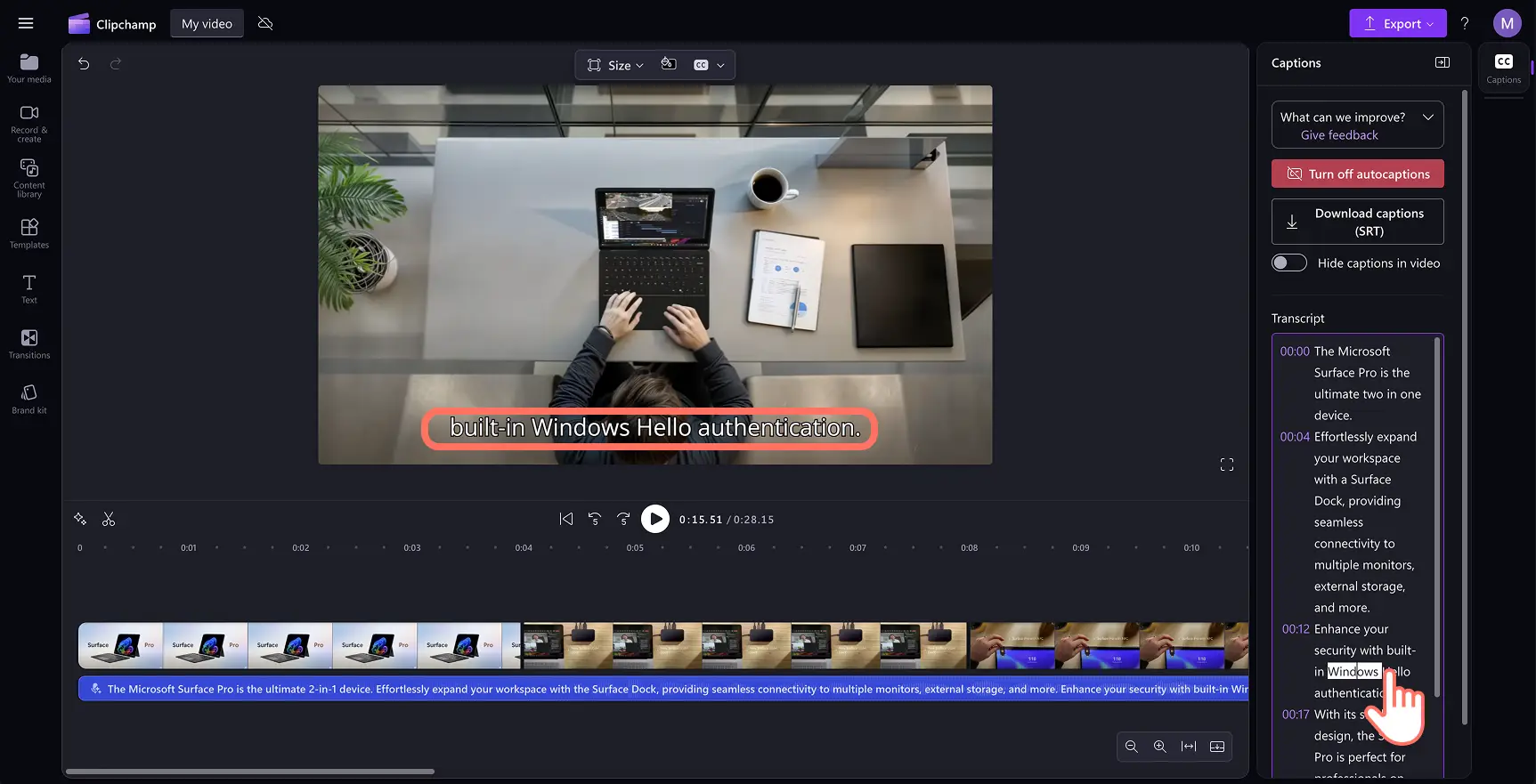Jump to transcript timestamp 00:00
This screenshot has width=1536, height=784.
coord(1295,352)
